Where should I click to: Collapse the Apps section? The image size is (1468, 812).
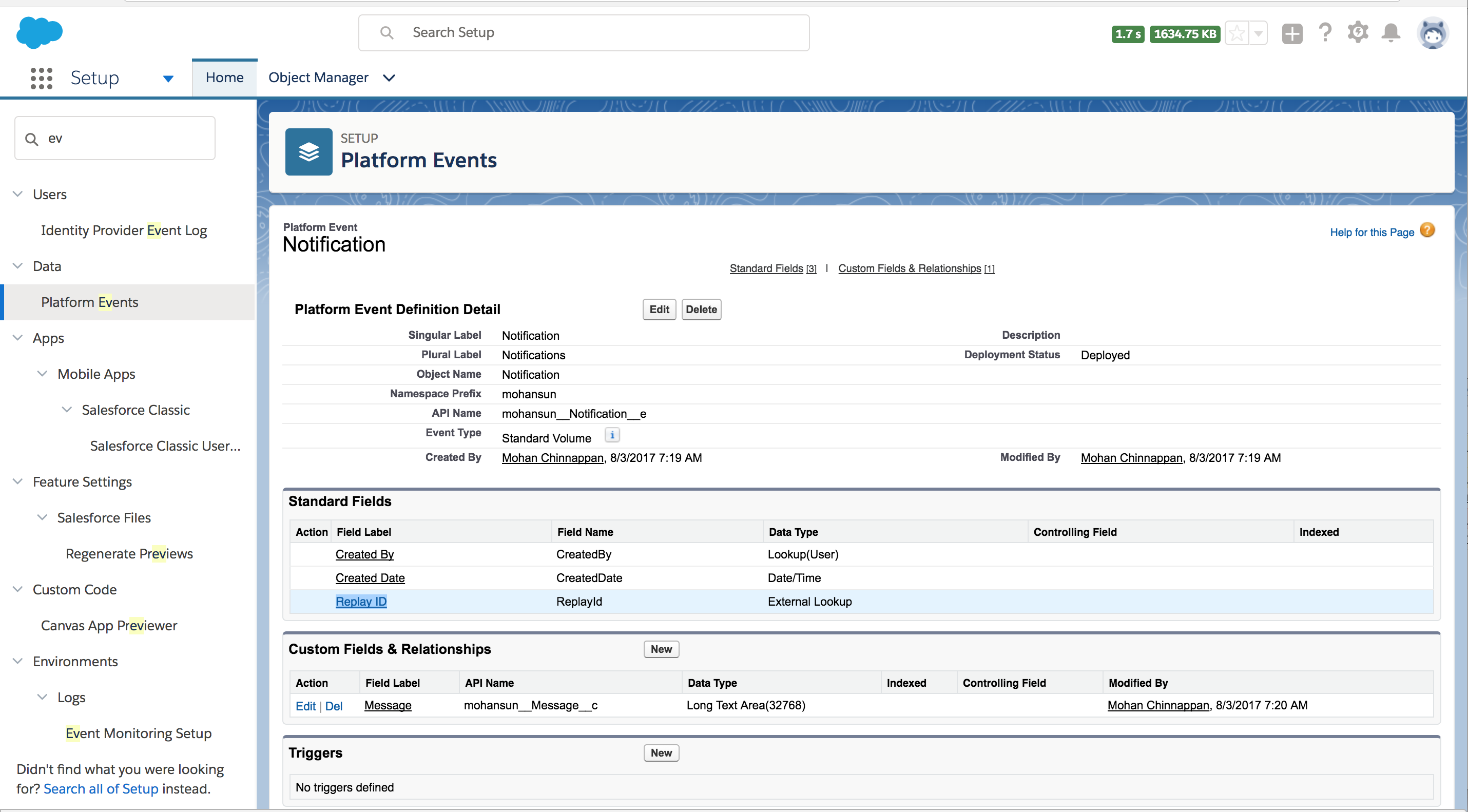(x=17, y=338)
